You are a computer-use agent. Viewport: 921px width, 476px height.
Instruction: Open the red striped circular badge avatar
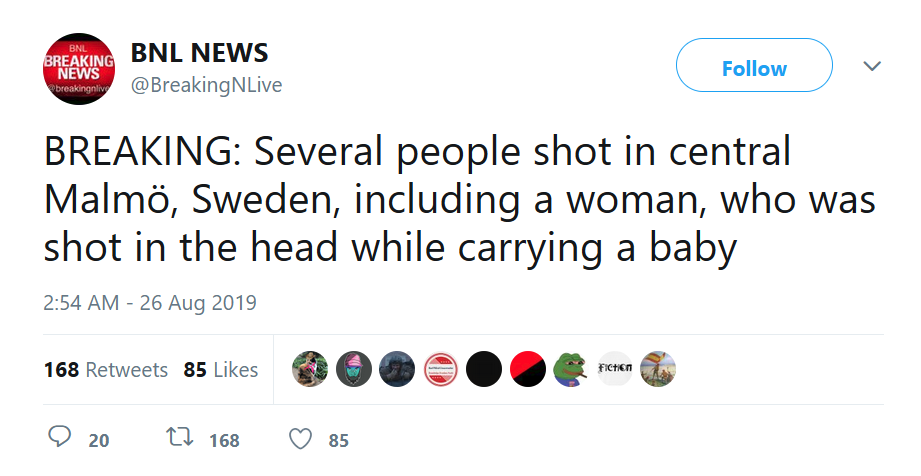coord(441,370)
